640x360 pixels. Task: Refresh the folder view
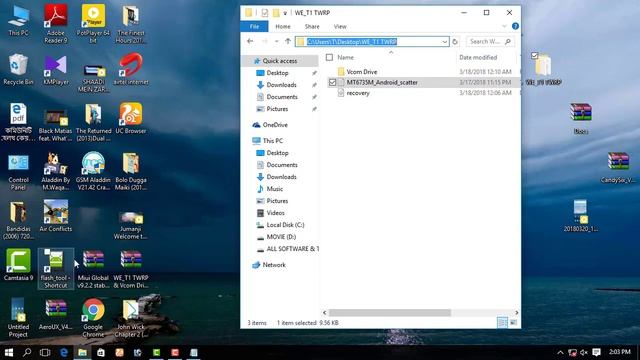pyautogui.click(x=455, y=42)
